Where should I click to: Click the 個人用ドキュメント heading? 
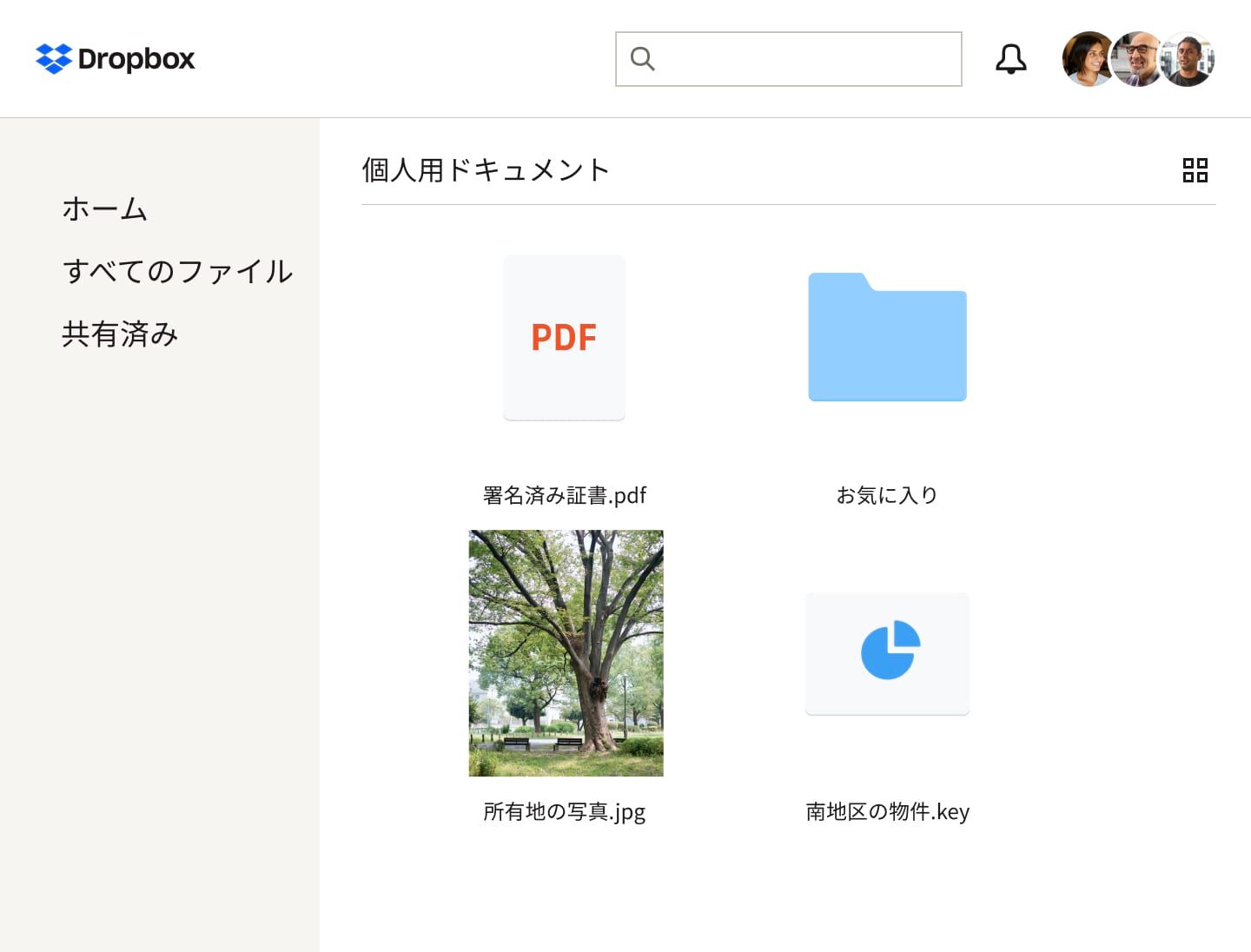(x=485, y=170)
